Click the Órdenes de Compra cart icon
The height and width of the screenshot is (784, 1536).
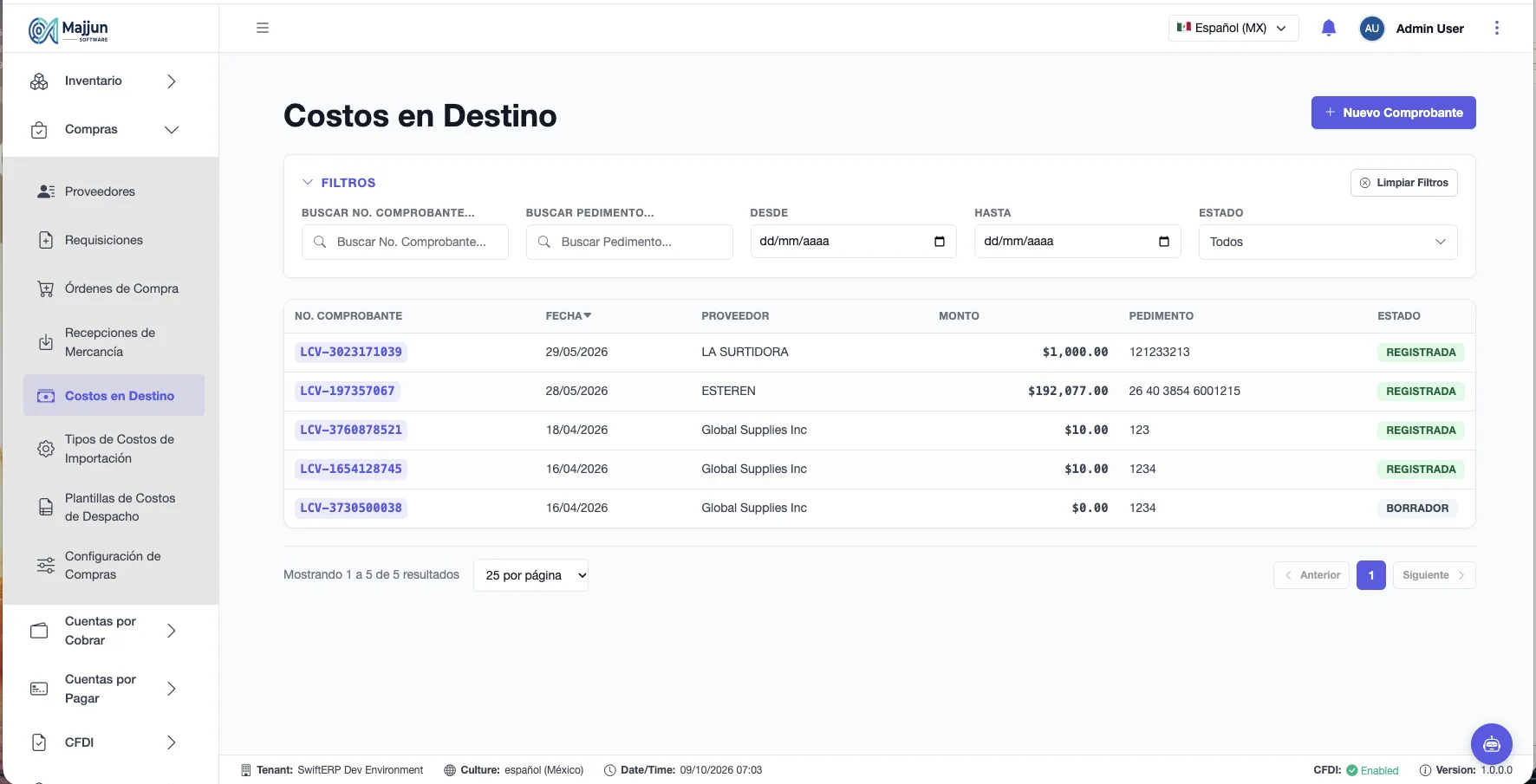[x=46, y=288]
